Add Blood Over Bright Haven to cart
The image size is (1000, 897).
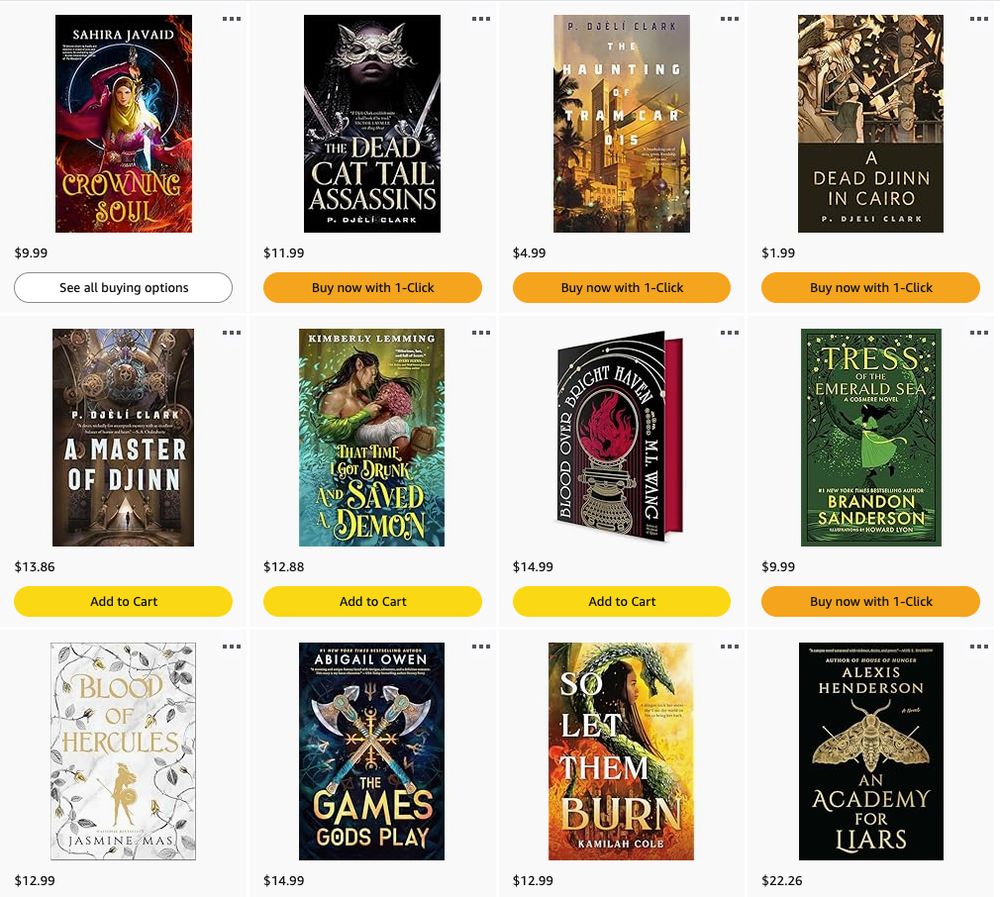pos(622,602)
